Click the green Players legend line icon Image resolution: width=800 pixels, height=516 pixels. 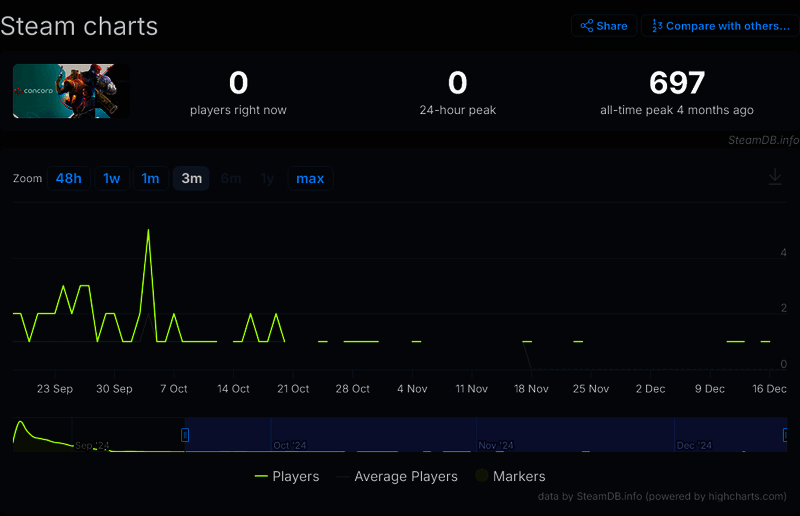point(262,476)
